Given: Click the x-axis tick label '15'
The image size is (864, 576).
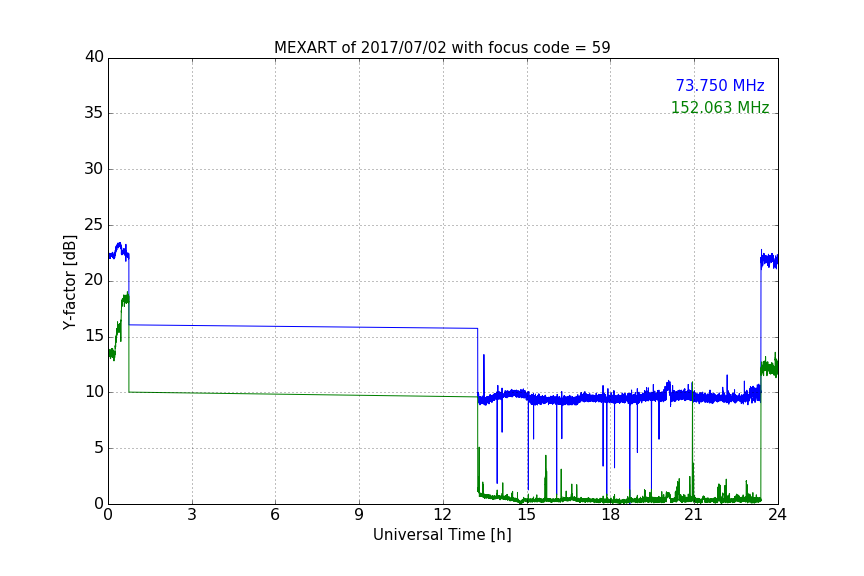Looking at the screenshot, I should tap(526, 515).
